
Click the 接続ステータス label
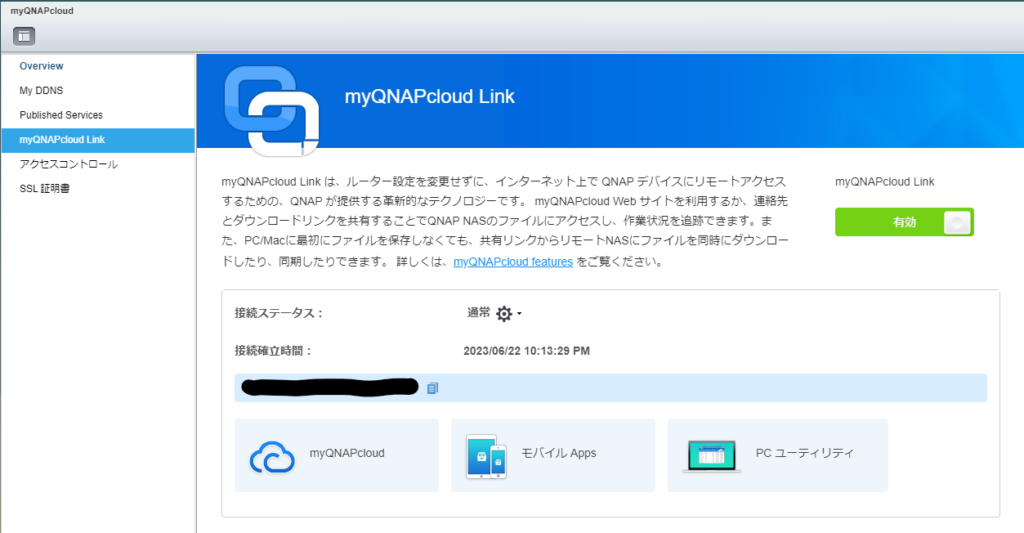click(279, 314)
